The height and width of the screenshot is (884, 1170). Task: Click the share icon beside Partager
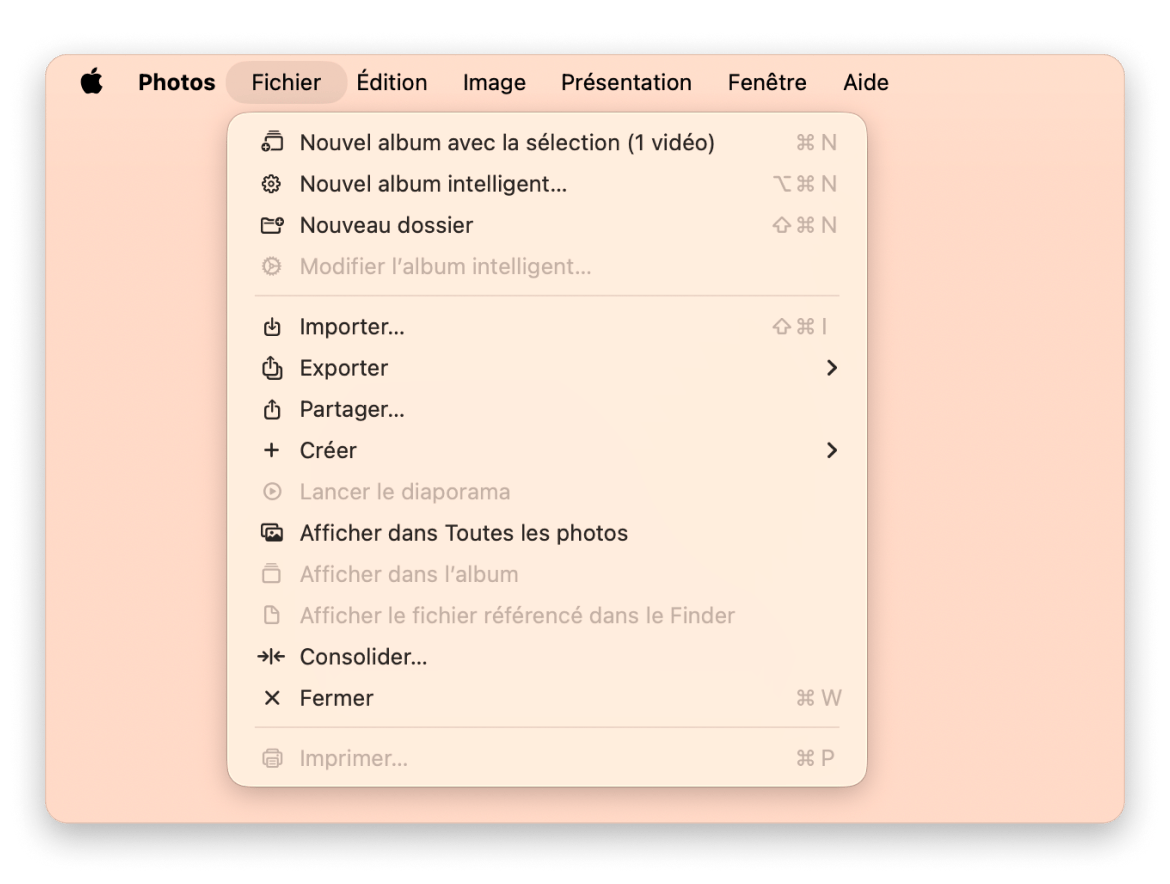pyautogui.click(x=272, y=409)
